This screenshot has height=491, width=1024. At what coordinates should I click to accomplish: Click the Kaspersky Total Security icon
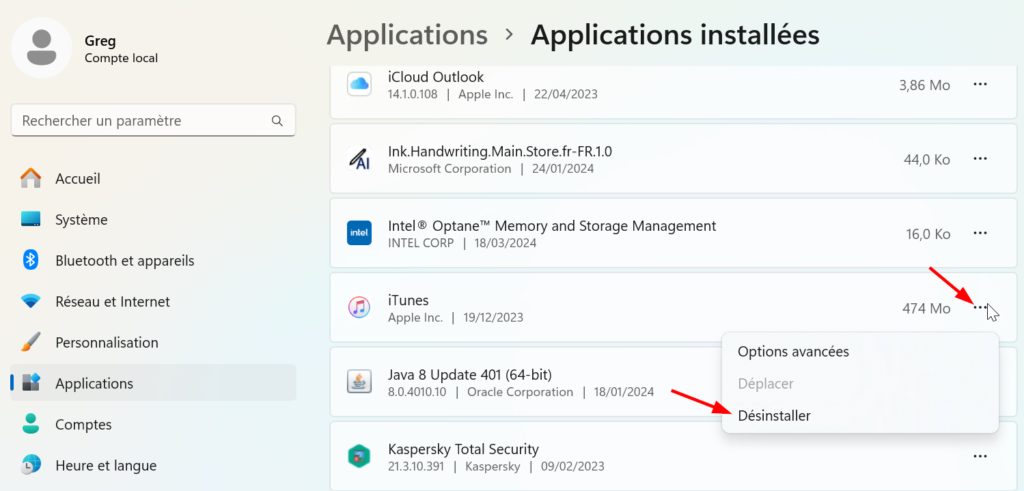359,456
